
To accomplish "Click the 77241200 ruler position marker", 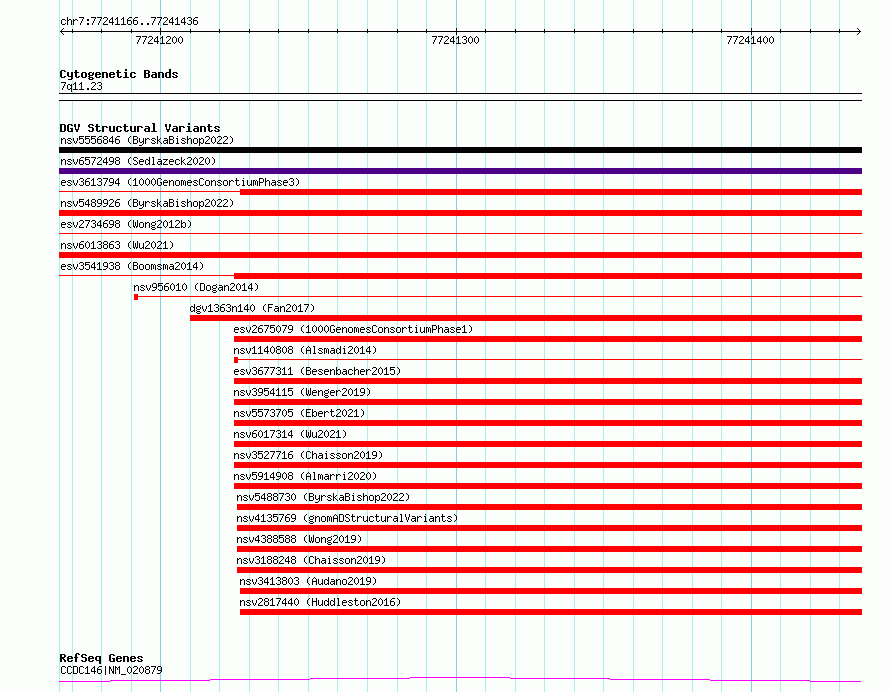I will click(159, 40).
